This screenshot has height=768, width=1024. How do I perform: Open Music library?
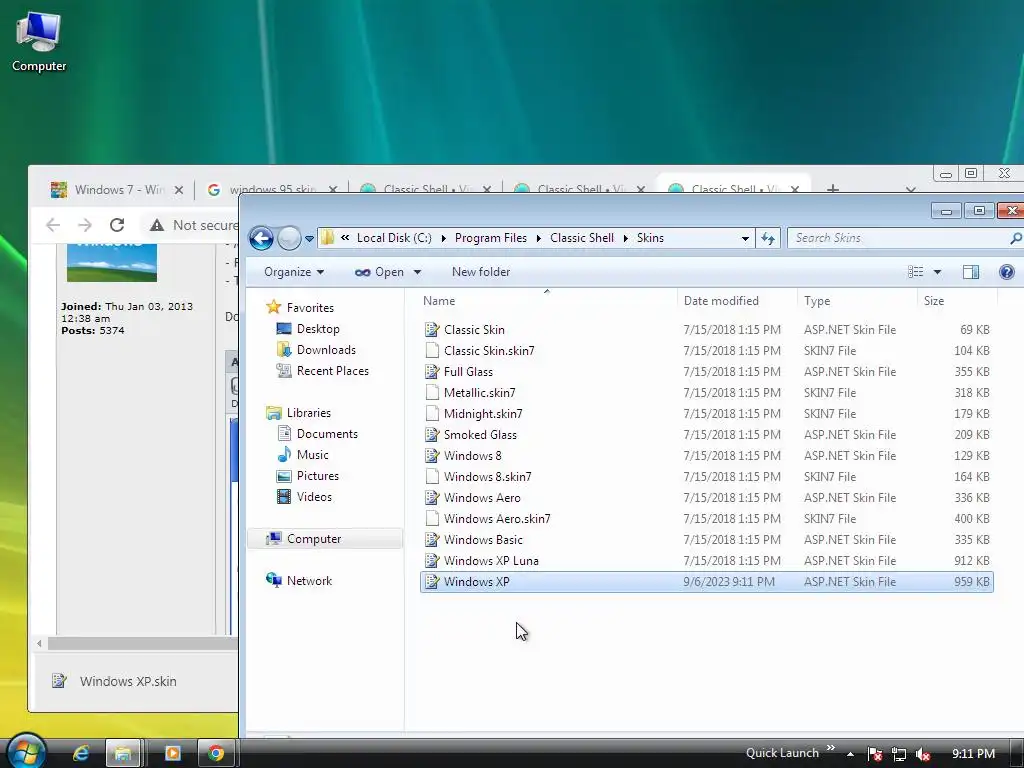(303, 455)
